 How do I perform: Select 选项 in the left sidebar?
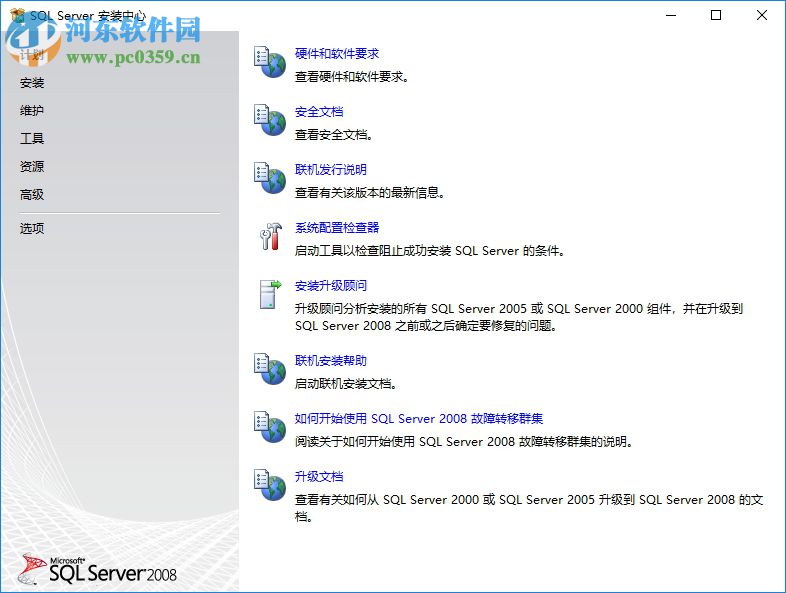(32, 229)
